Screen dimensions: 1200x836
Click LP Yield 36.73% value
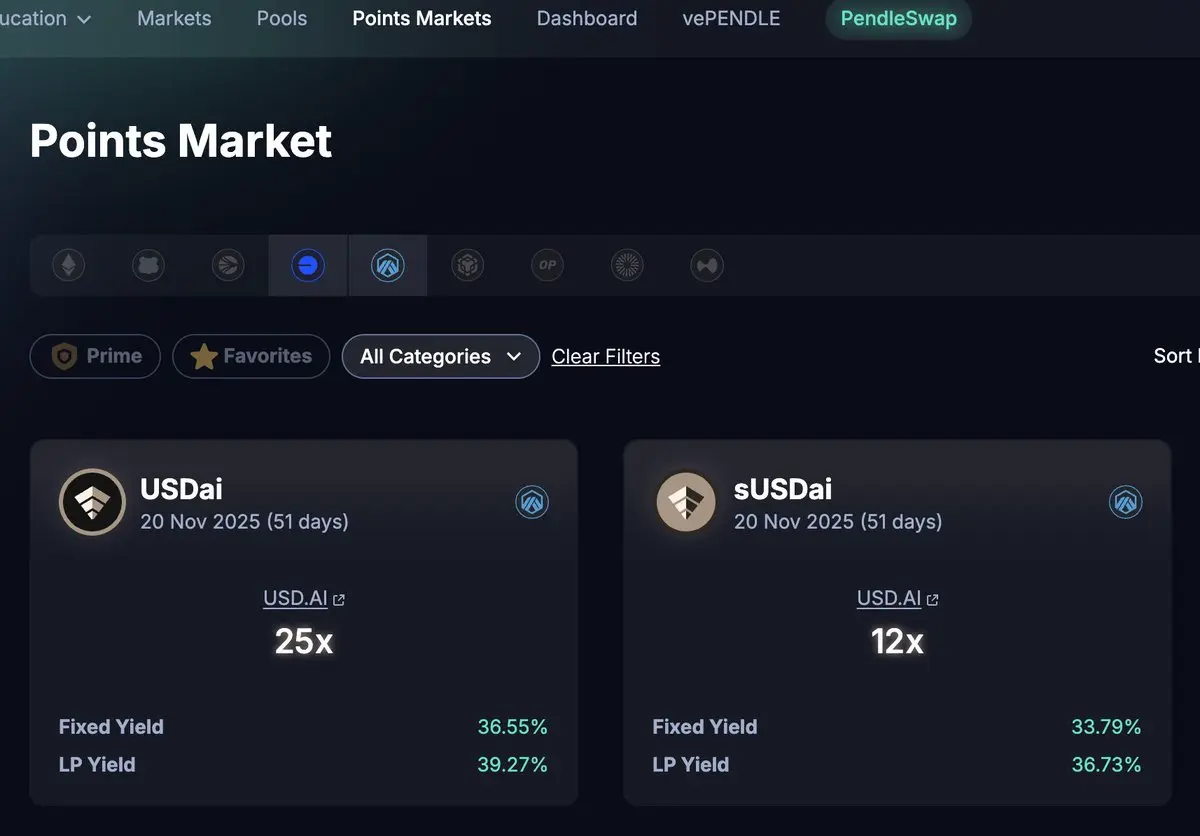pos(1106,765)
